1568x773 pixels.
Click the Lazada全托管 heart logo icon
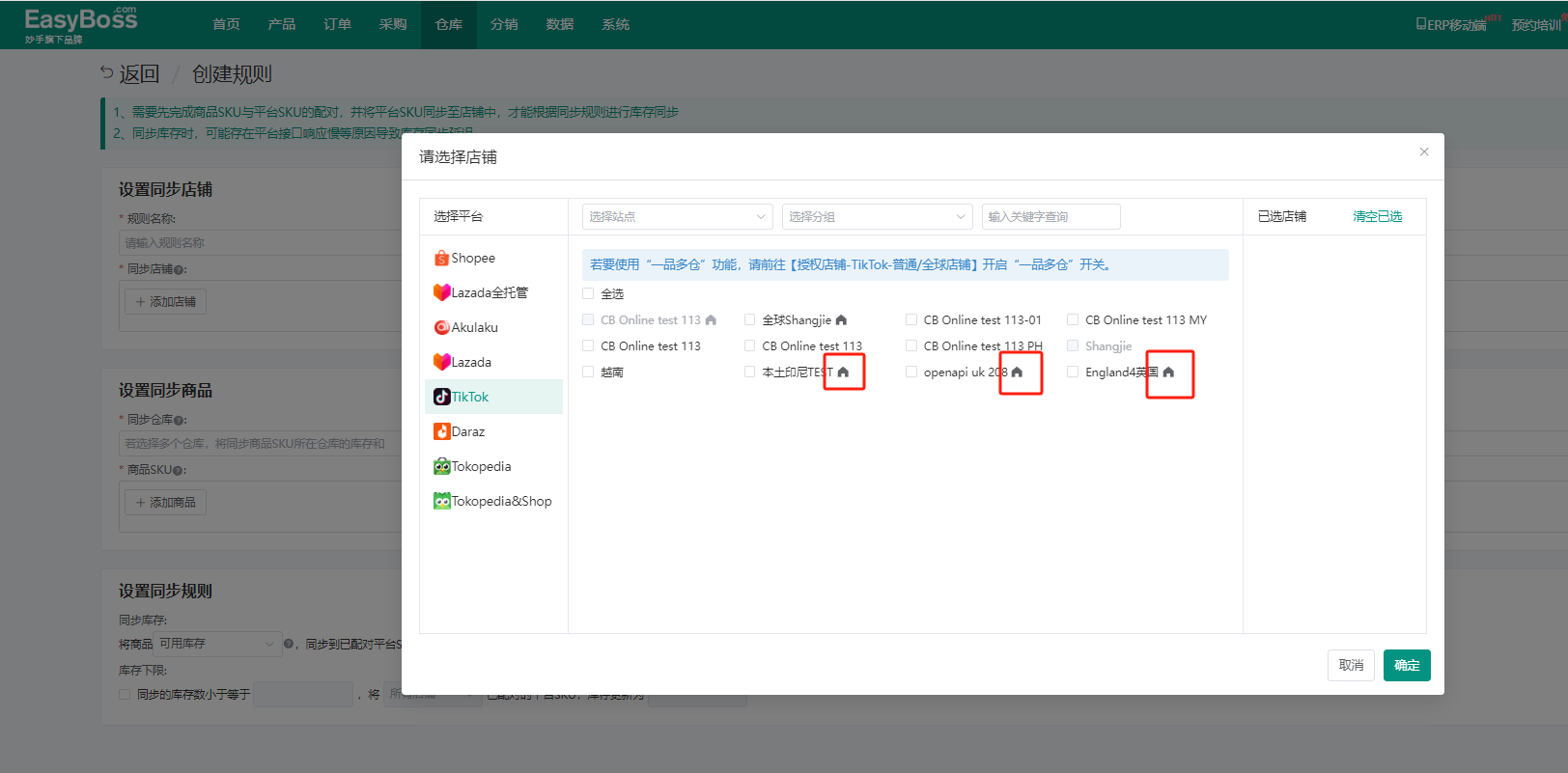(x=441, y=292)
